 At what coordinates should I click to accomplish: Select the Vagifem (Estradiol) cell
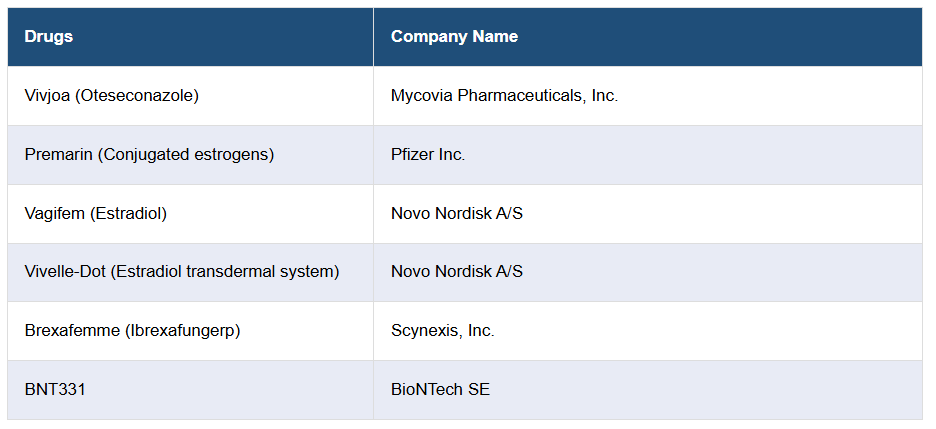click(x=95, y=213)
